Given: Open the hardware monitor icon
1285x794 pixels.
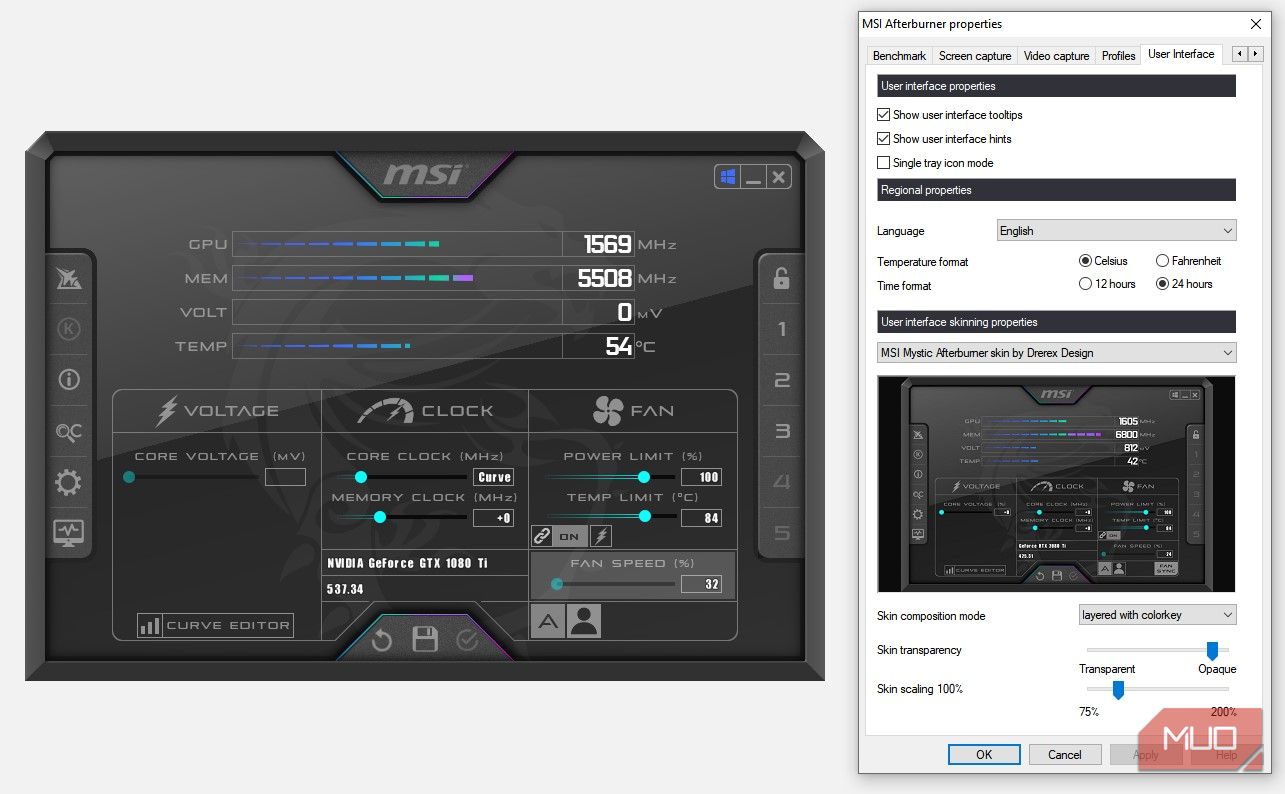Looking at the screenshot, I should pos(68,533).
